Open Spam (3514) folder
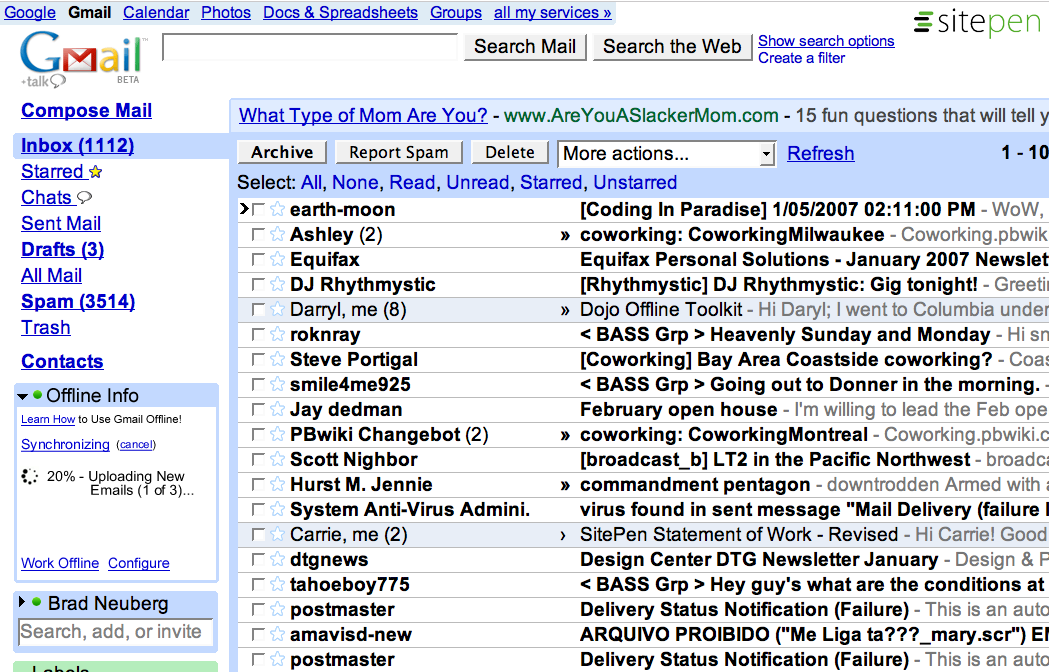The width and height of the screenshot is (1049, 672). (78, 302)
